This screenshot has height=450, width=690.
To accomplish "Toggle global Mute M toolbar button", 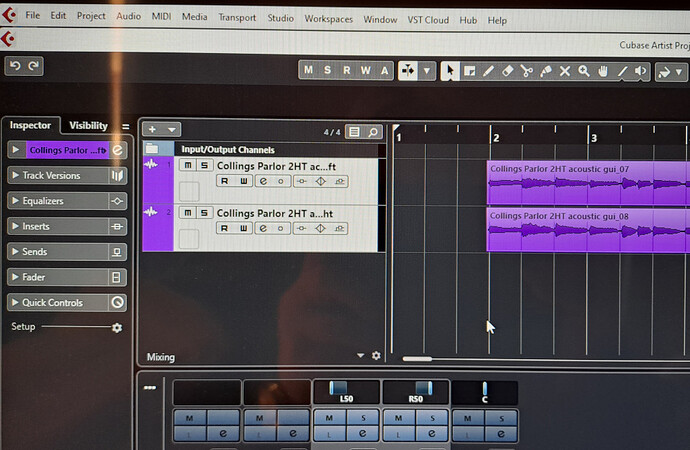I will pos(308,70).
